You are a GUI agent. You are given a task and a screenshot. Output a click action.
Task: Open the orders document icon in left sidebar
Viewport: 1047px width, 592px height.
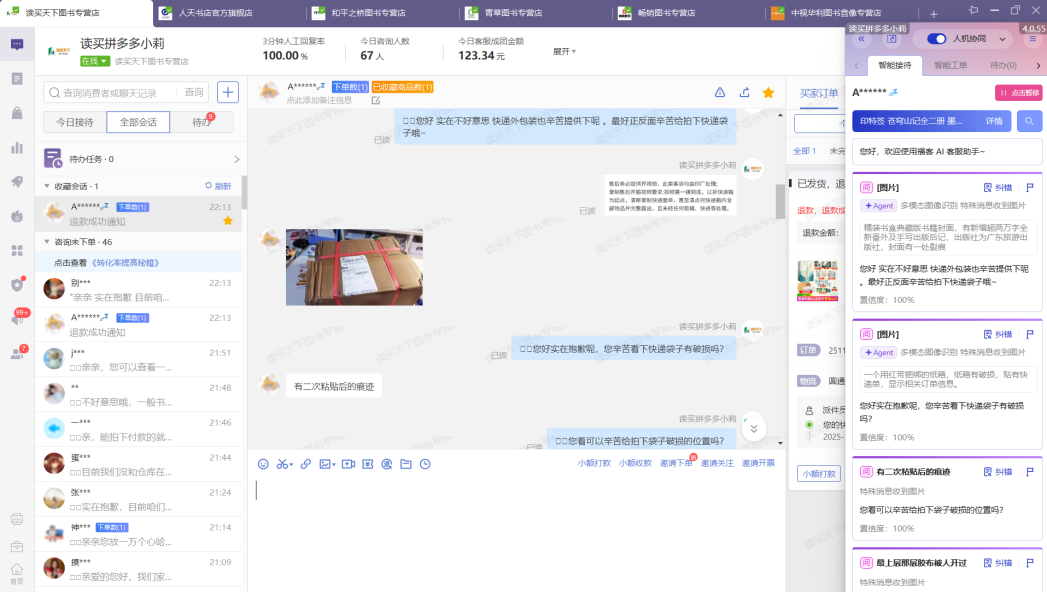pyautogui.click(x=17, y=79)
